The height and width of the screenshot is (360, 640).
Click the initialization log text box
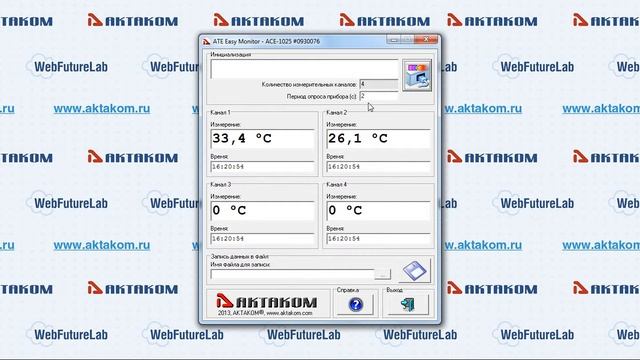(304, 69)
